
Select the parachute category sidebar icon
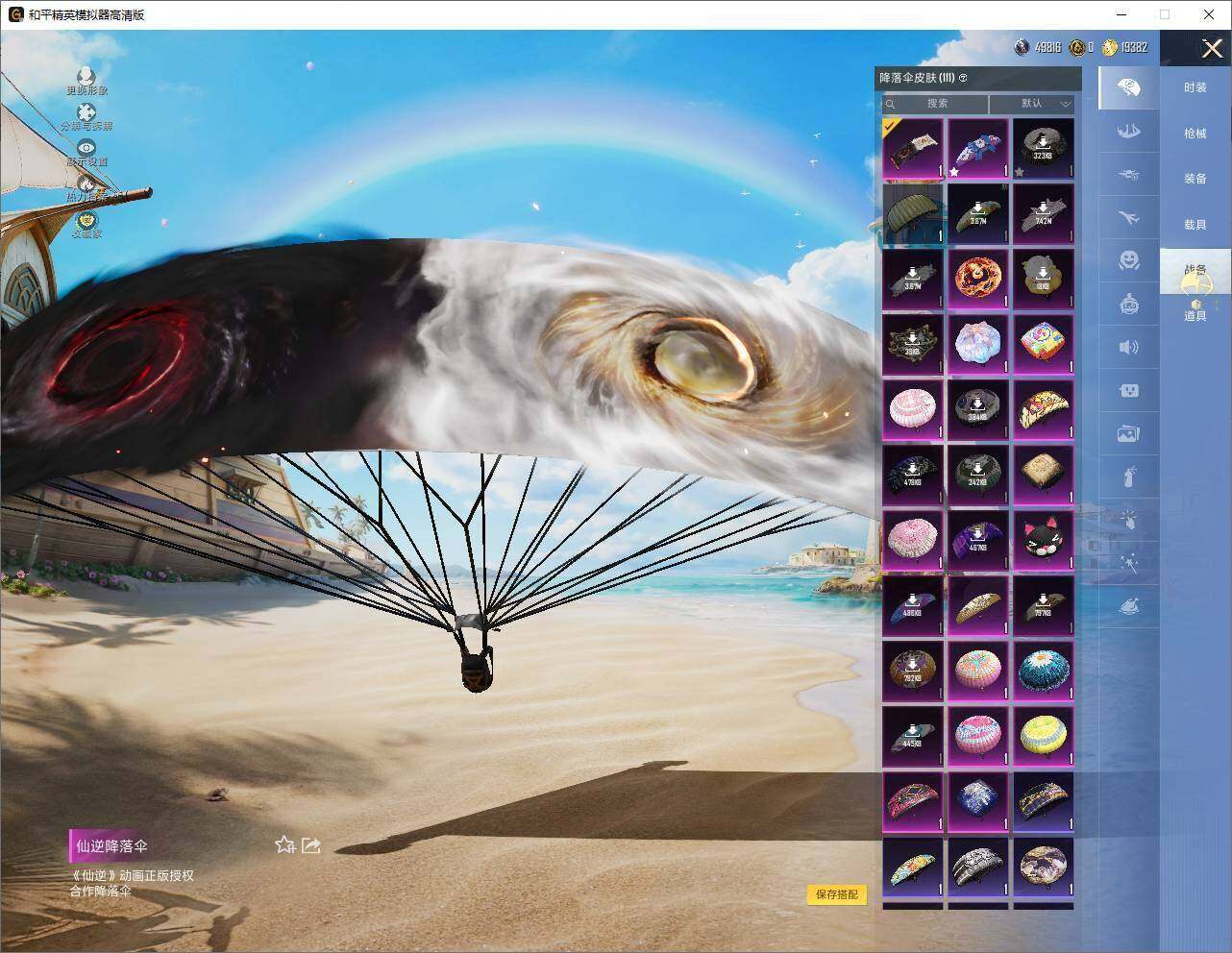click(1129, 88)
